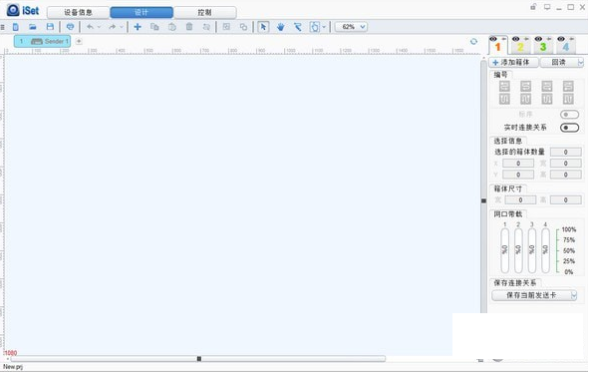The width and height of the screenshot is (596, 375).
Task: Toggle eye visibility on port 4 tab
Action: [561, 39]
